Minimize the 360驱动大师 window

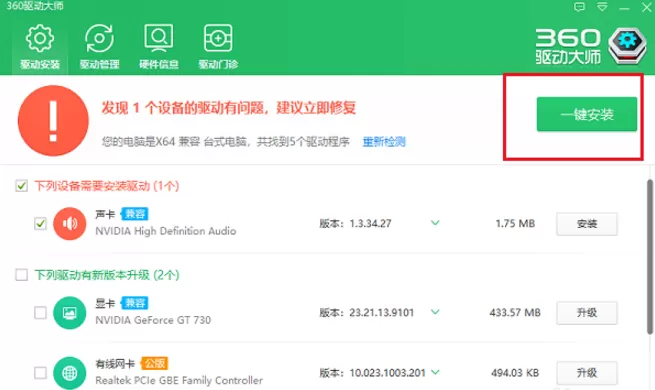click(624, 8)
